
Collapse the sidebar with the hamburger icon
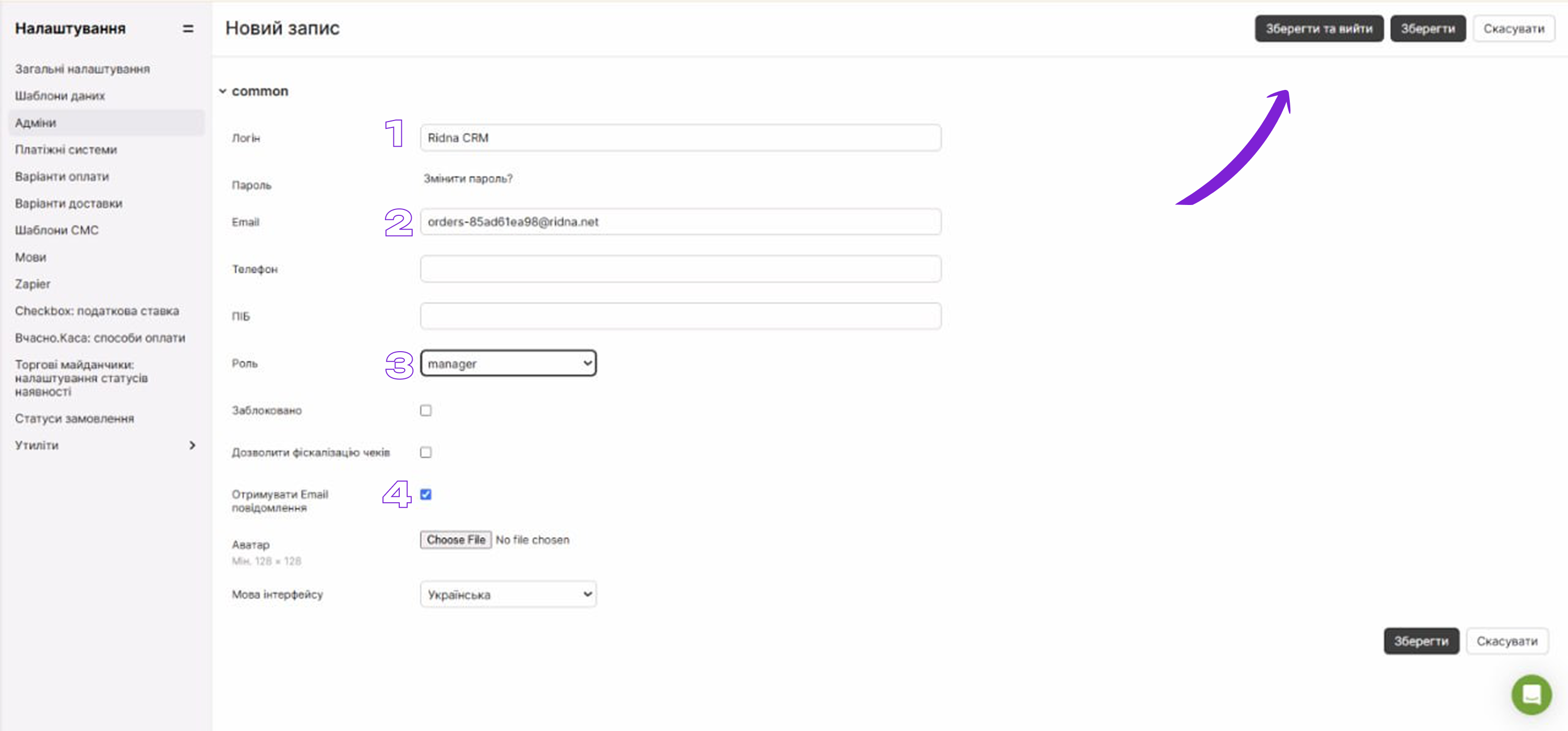point(188,29)
